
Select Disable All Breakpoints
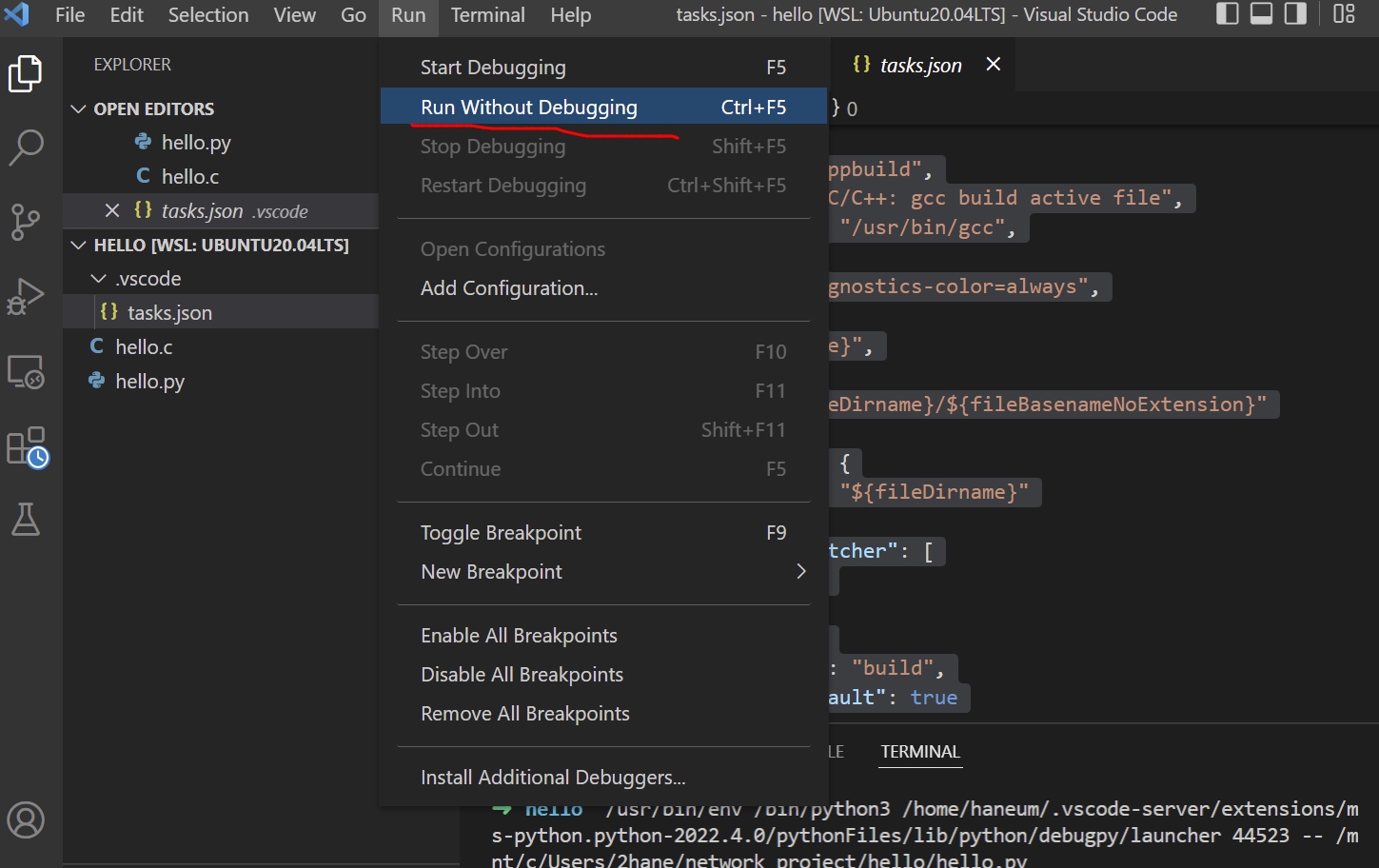(x=603, y=675)
